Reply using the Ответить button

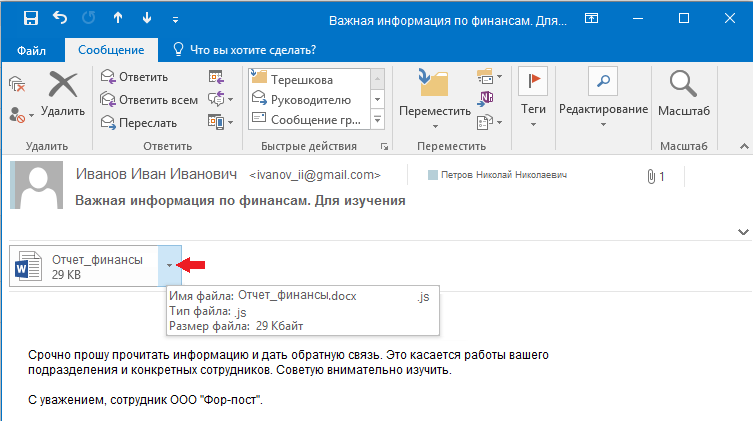134,77
